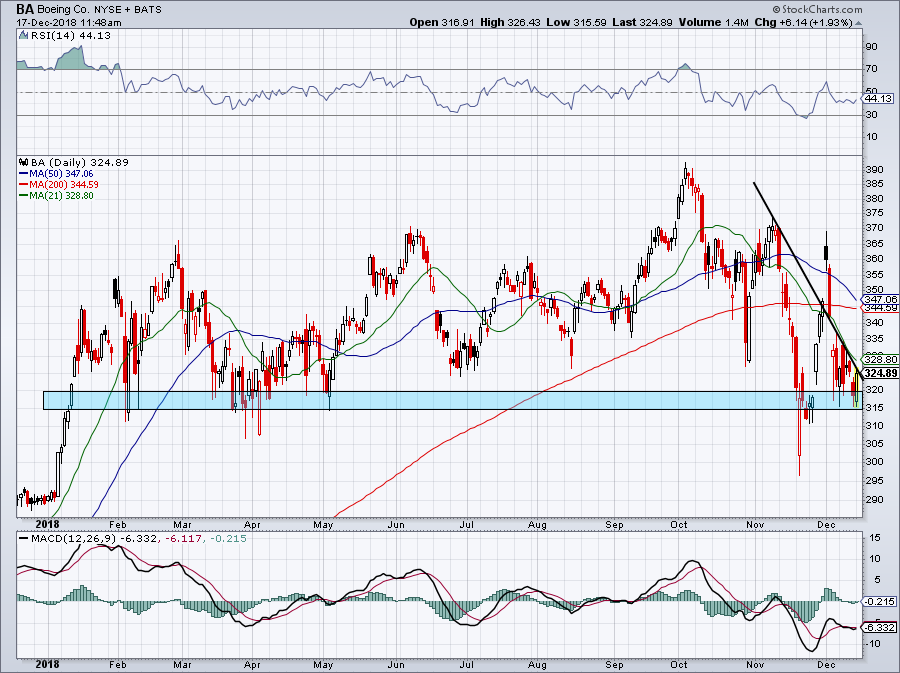
Task: Click the Jun label under the price panel
Action: tap(396, 524)
